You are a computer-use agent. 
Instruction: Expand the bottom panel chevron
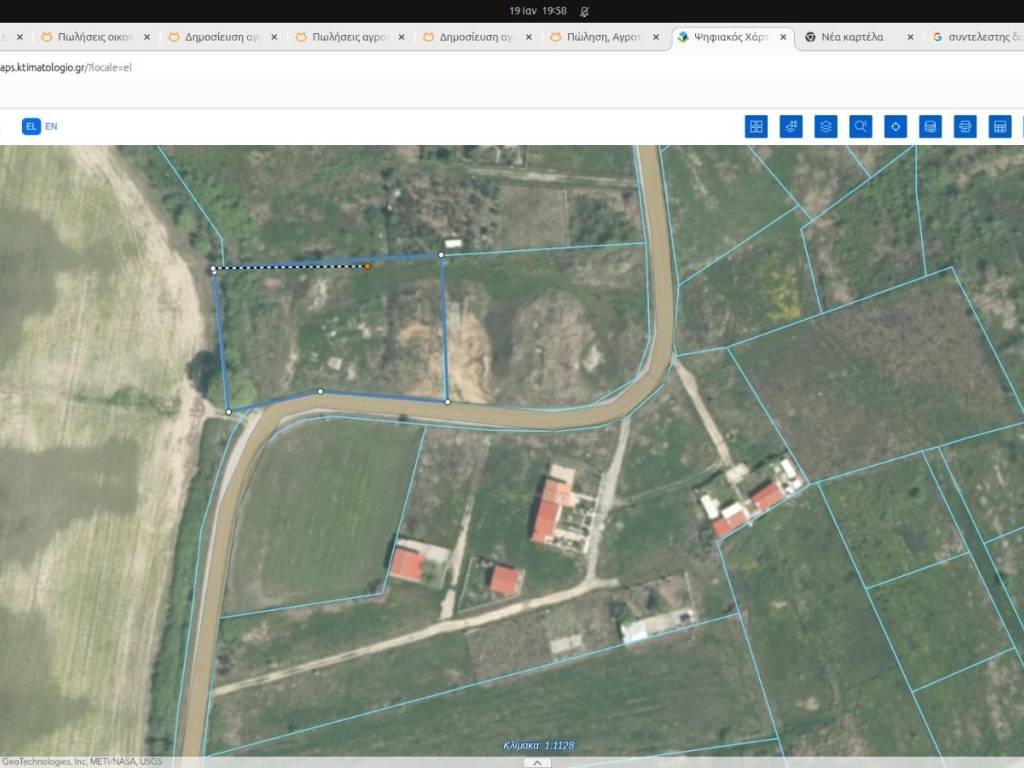(537, 762)
